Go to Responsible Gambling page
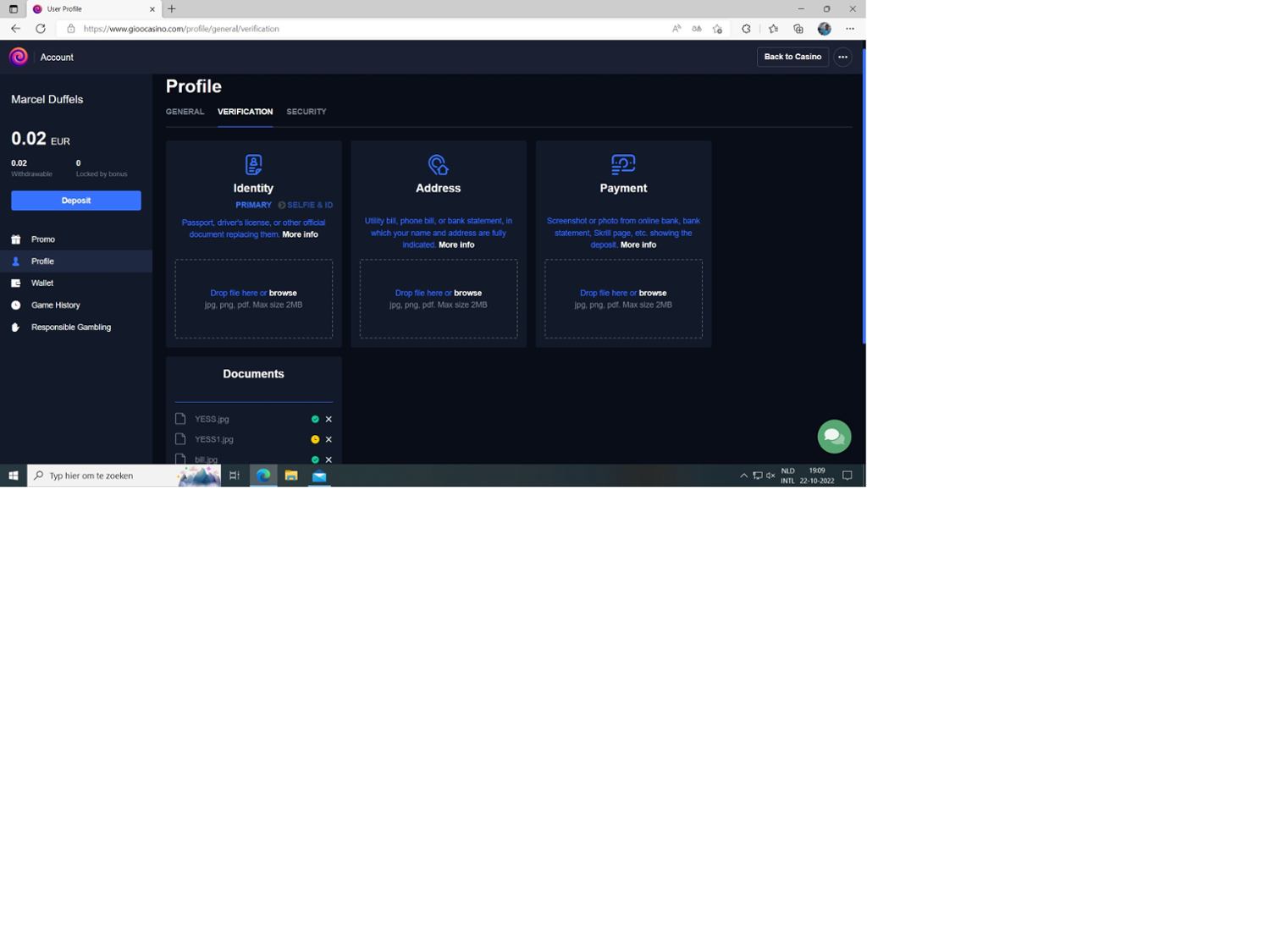 pyautogui.click(x=71, y=327)
